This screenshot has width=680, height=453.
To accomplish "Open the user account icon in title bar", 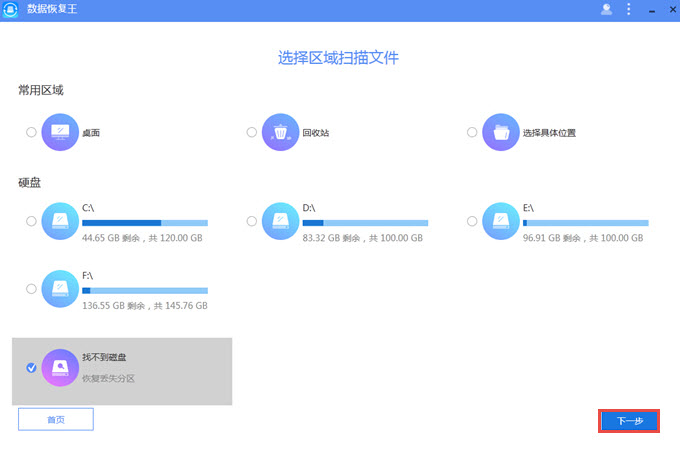I will tap(606, 10).
